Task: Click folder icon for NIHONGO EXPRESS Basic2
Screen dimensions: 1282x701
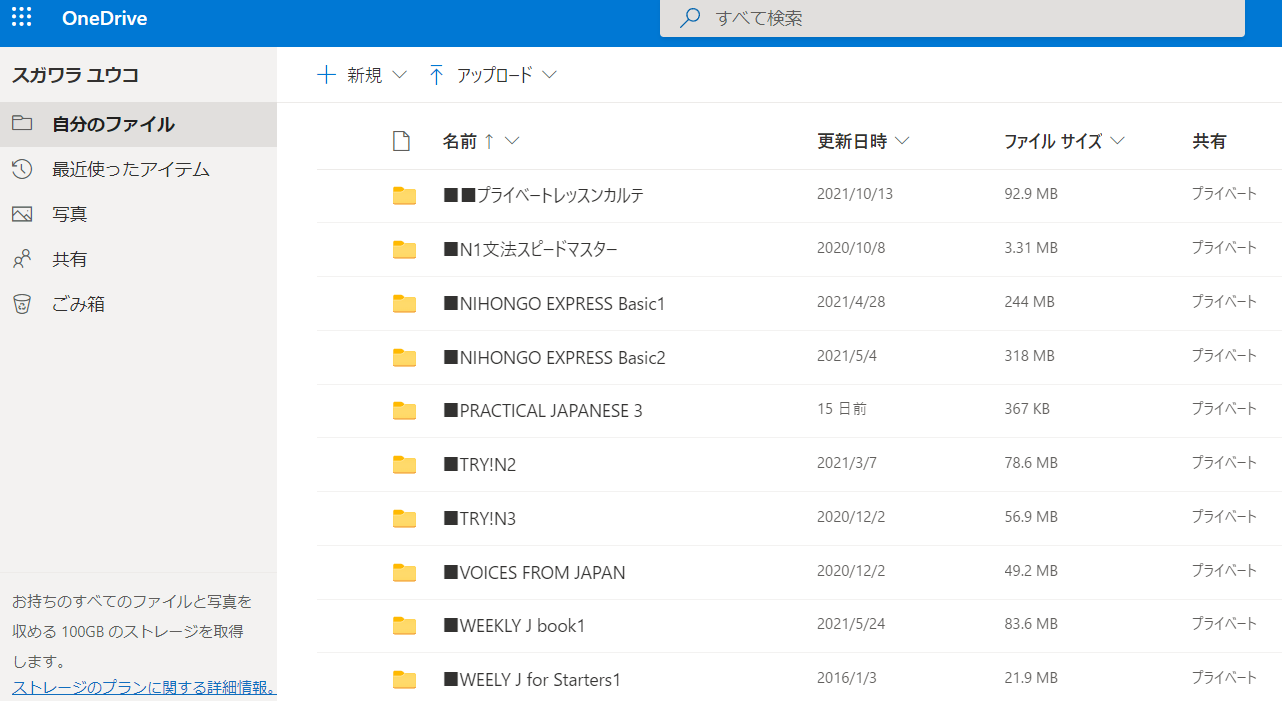Action: point(404,357)
